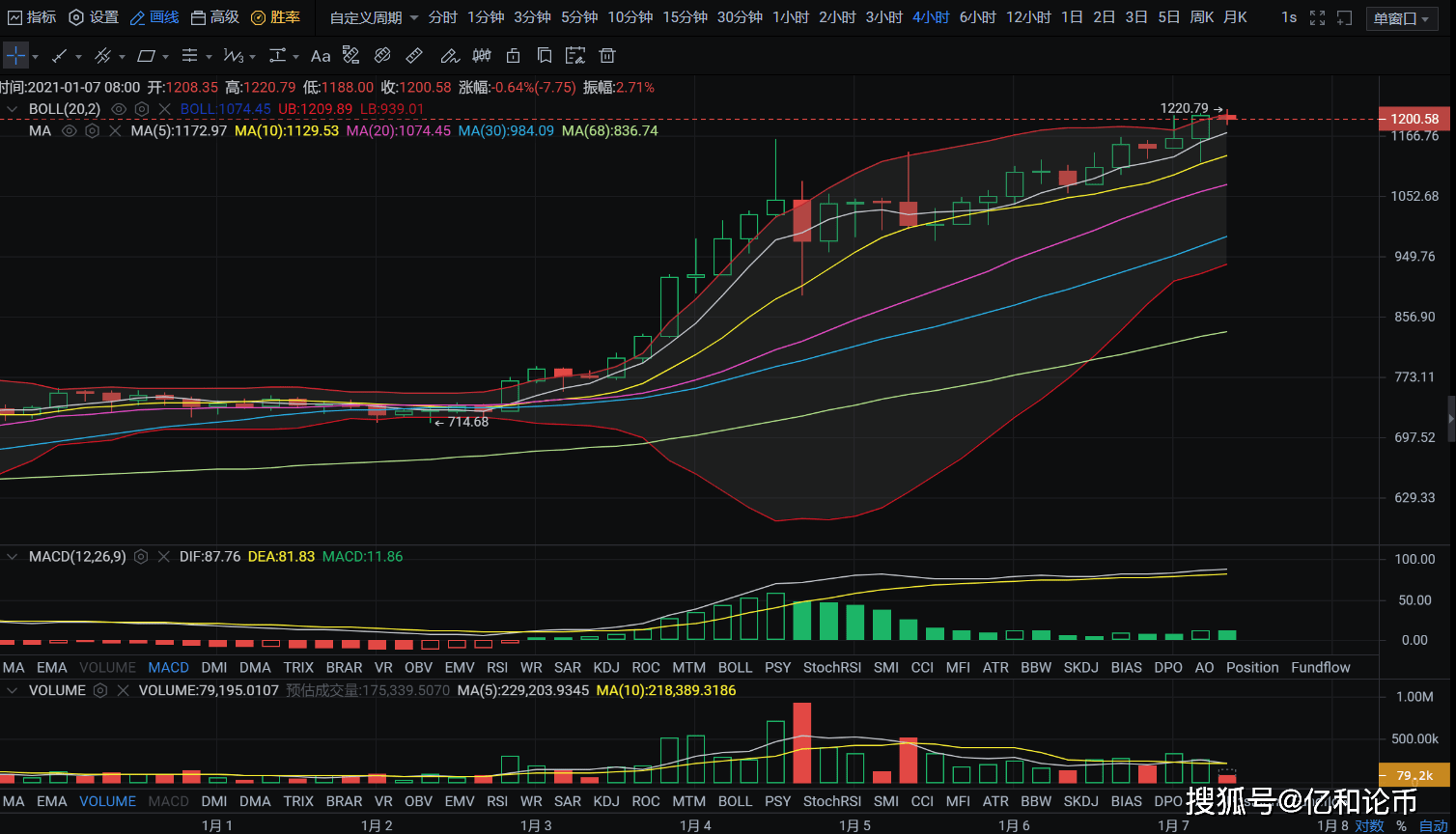Delete drawings with the trash icon
The height and width of the screenshot is (834, 1456).
(606, 56)
